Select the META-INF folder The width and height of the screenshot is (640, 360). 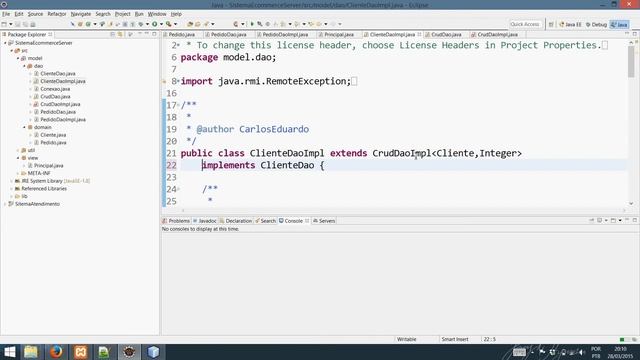click(39, 173)
